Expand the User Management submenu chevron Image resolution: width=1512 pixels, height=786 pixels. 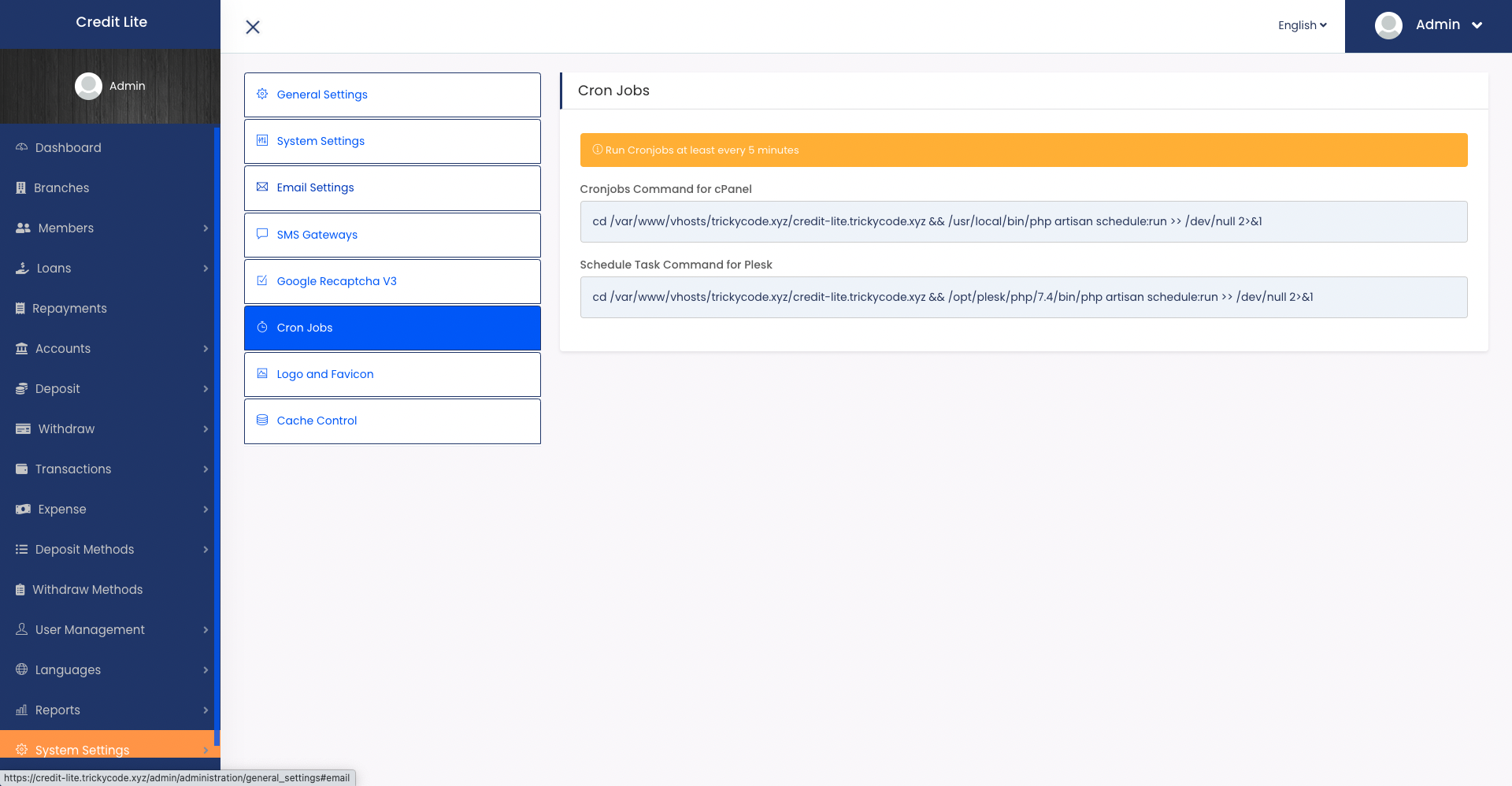coord(206,629)
